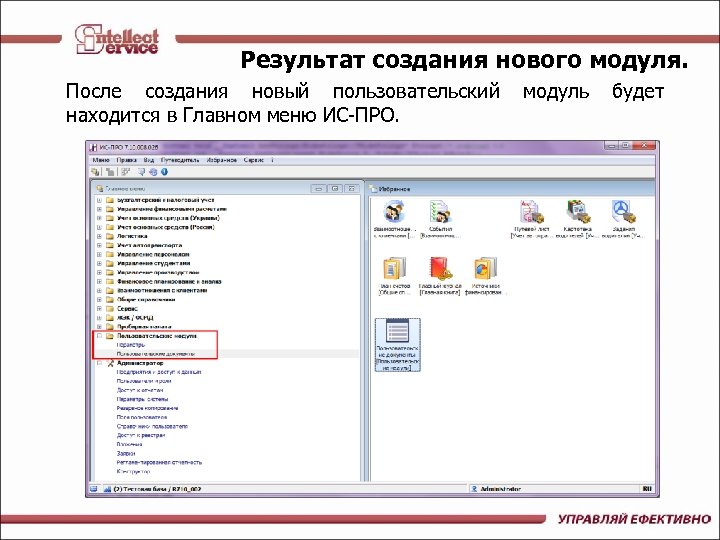Image resolution: width=720 pixels, height=540 pixels.
Task: Click the tools icon next to Администратор
Action: 110,363
